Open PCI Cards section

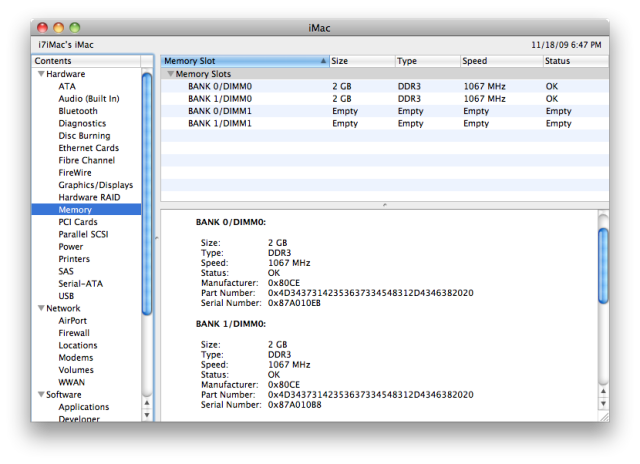(x=78, y=222)
